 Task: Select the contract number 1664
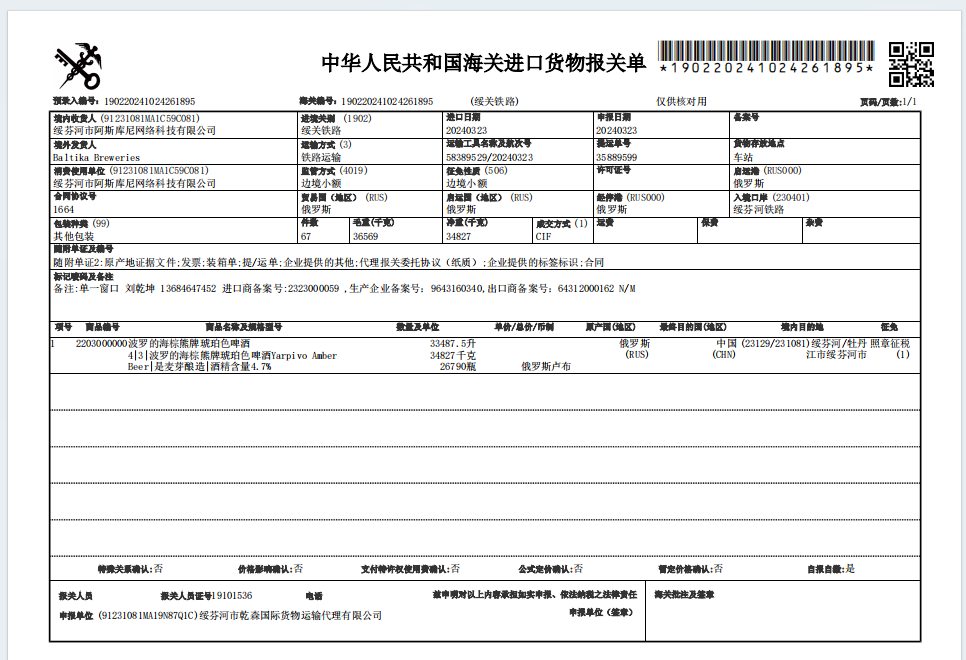[63, 210]
